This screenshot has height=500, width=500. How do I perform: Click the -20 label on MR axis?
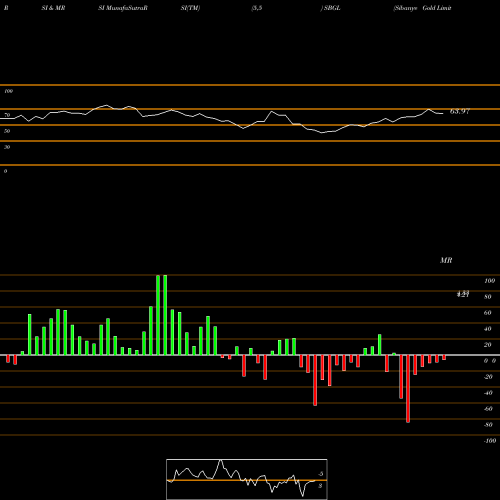click(488, 377)
